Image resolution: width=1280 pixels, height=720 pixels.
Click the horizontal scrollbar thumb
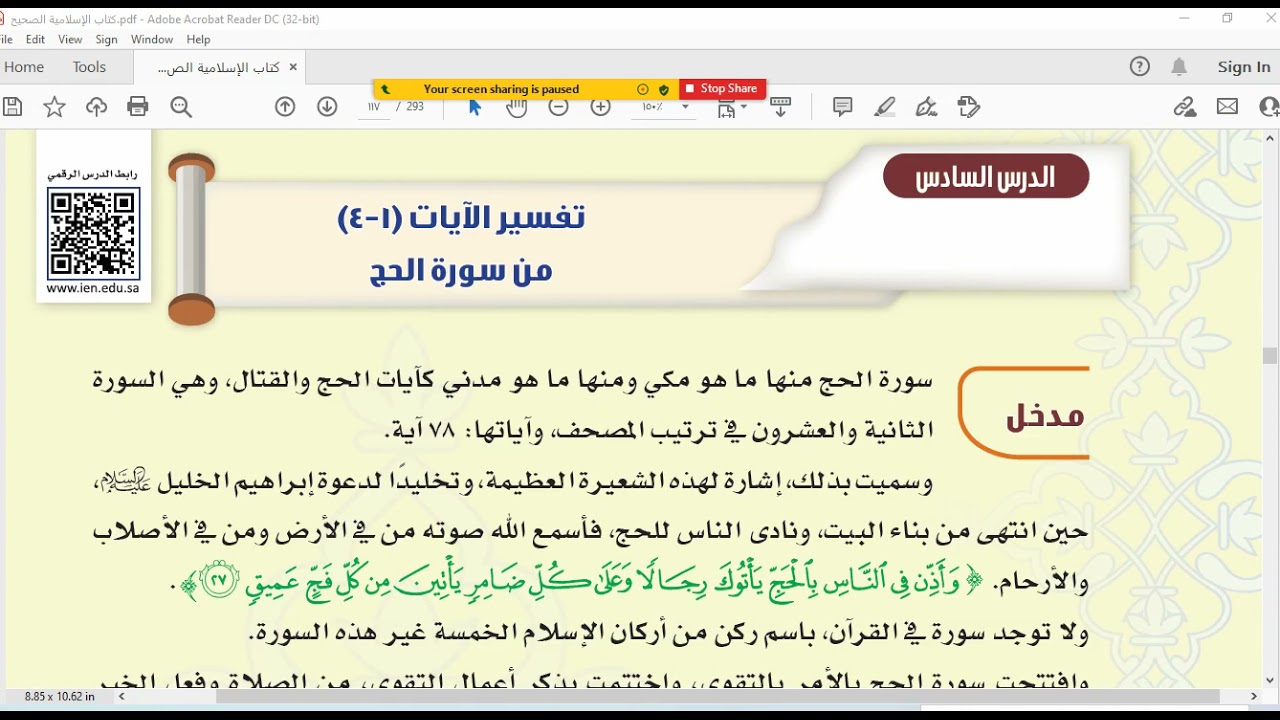(718, 696)
